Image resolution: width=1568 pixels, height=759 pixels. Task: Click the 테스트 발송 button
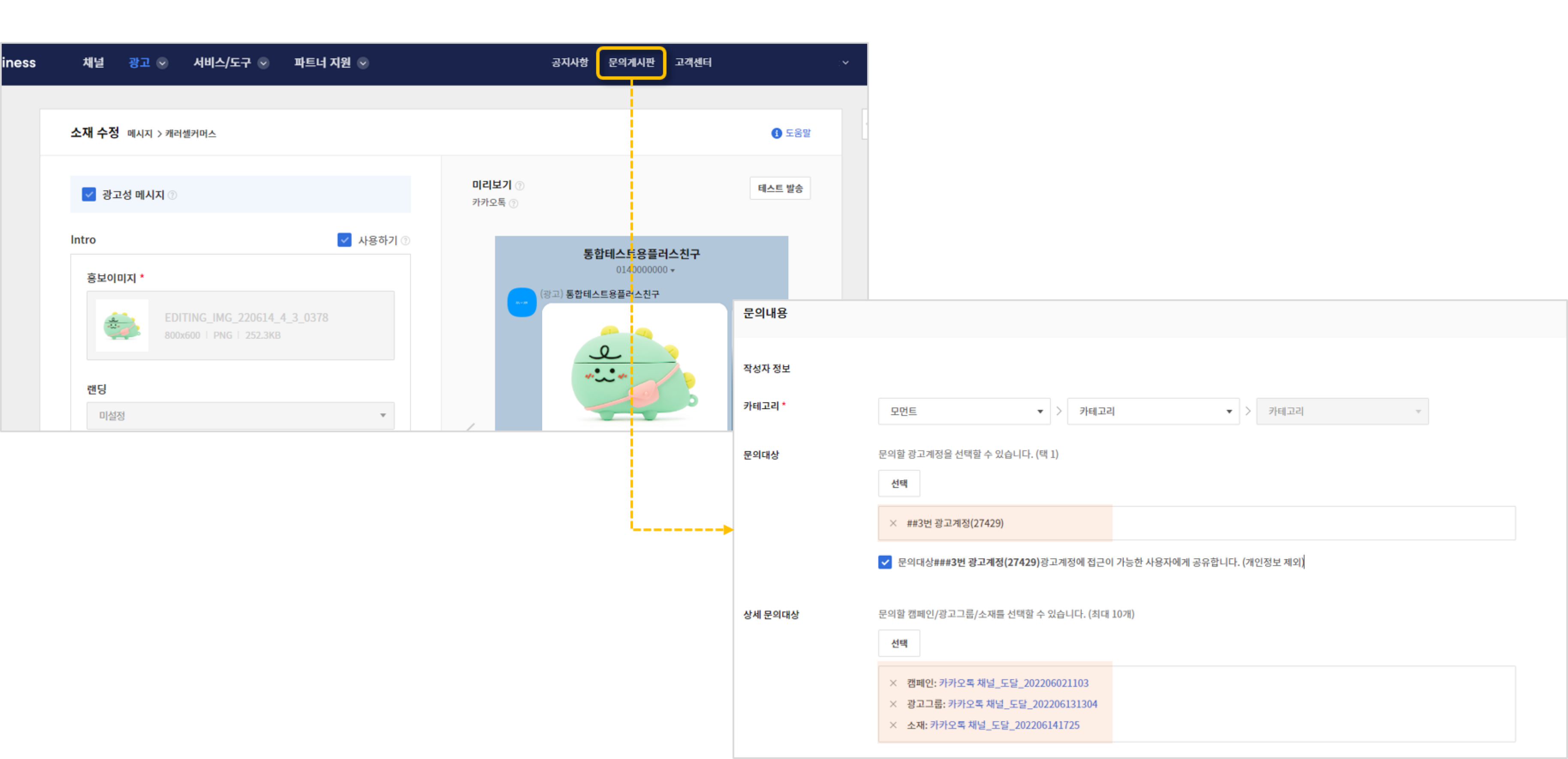780,189
